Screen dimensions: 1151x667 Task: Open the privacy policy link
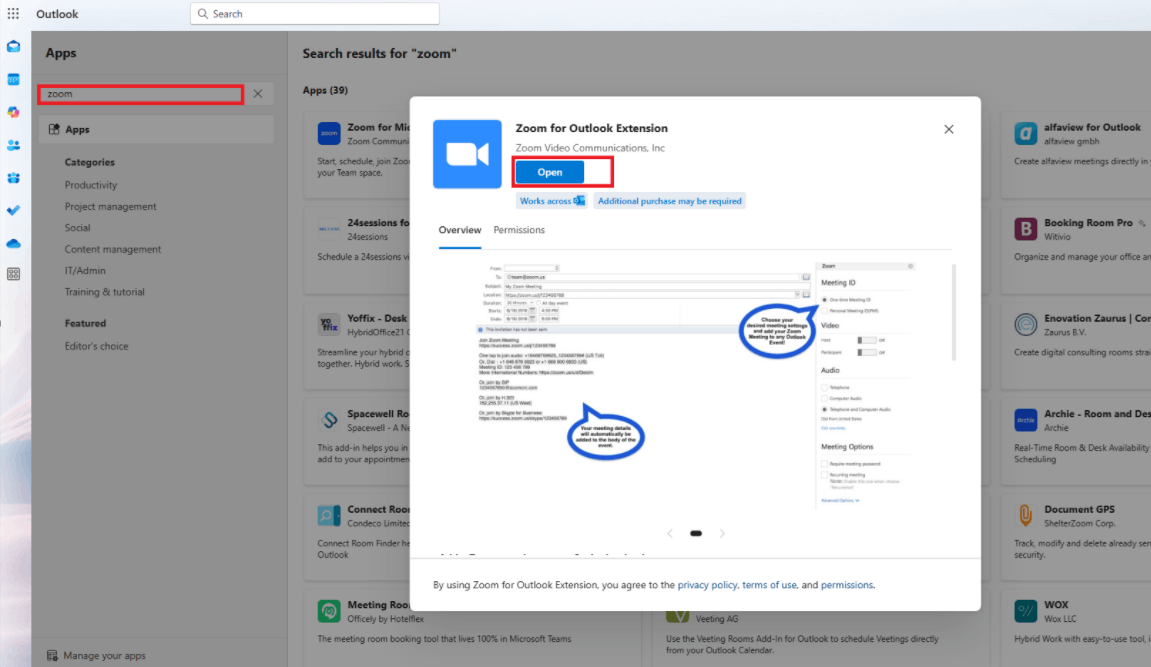709,584
